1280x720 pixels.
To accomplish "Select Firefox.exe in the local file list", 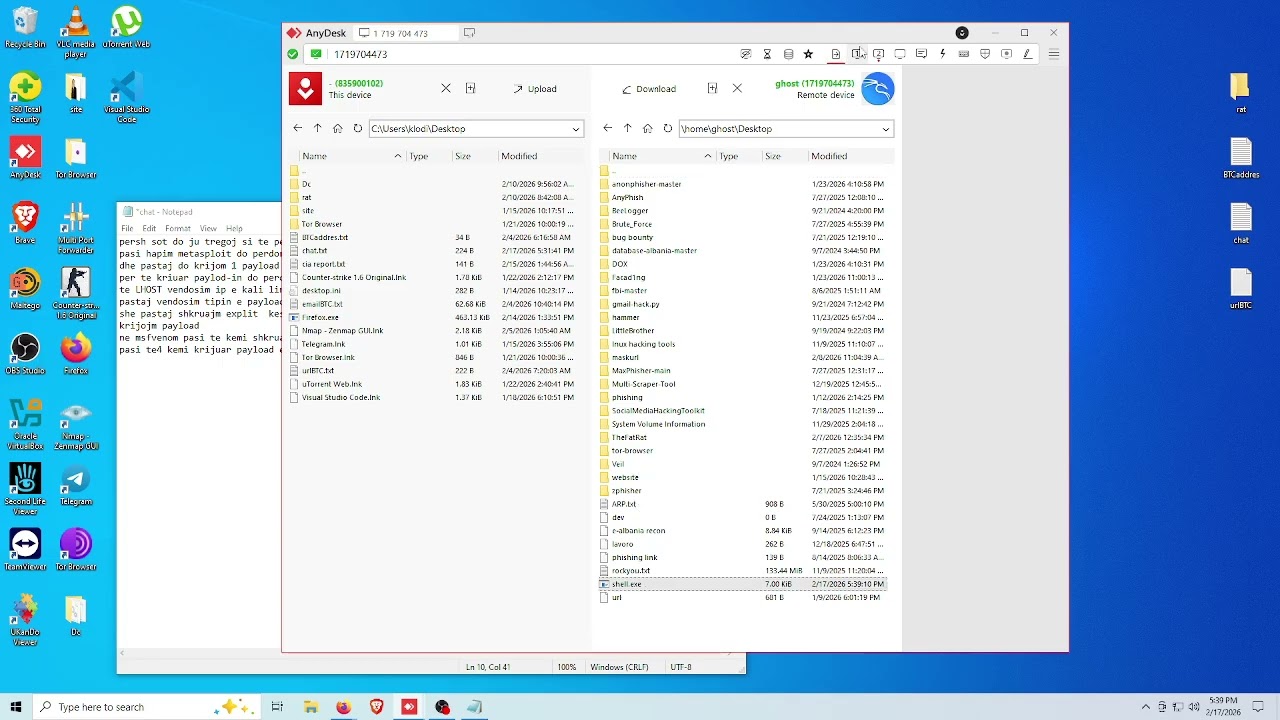I will [320, 317].
